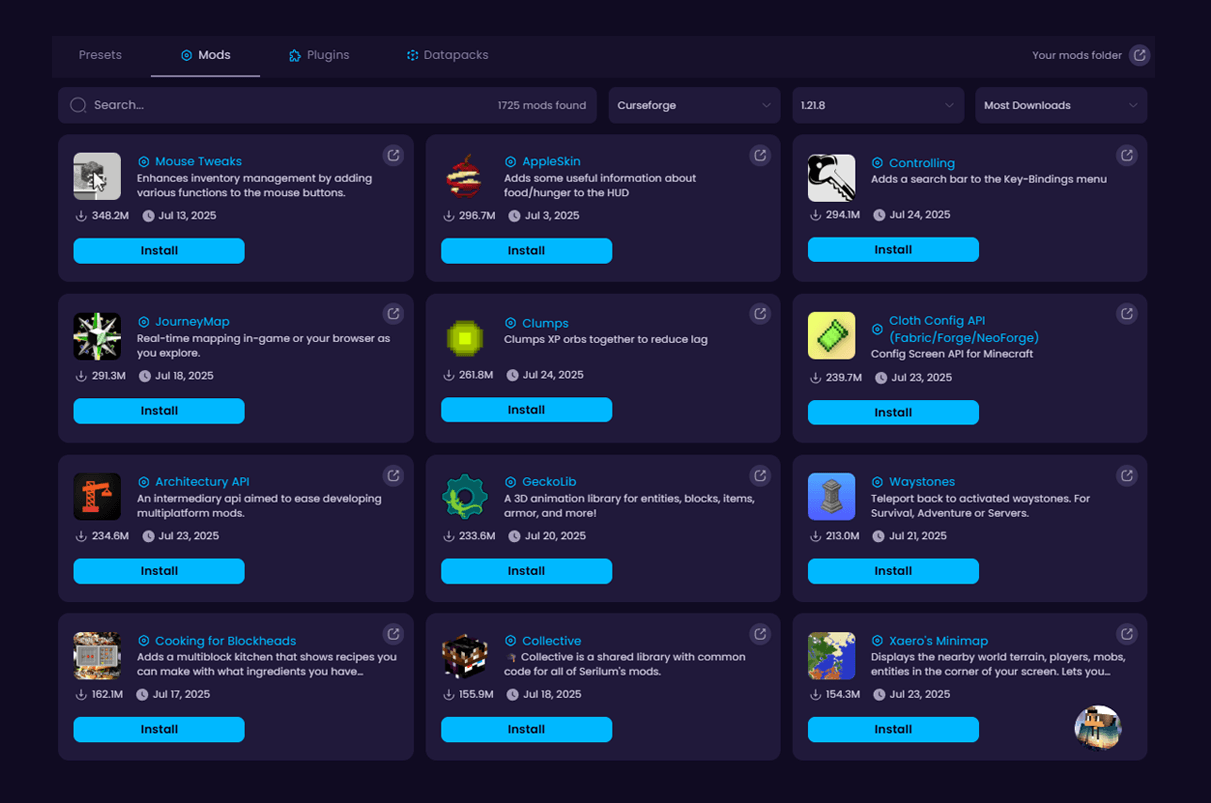Open the 1.21.8 version dropdown
The width and height of the screenshot is (1211, 803).
coord(878,105)
